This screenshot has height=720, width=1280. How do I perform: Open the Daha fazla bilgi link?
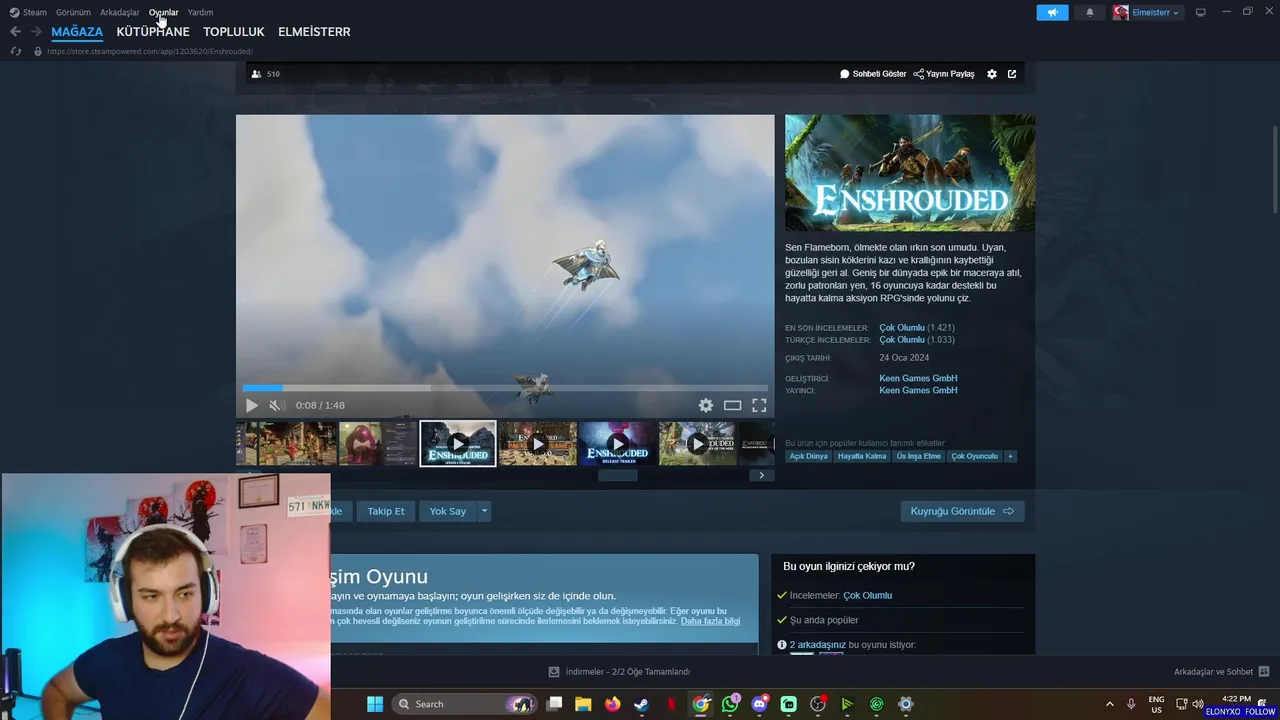tap(710, 621)
